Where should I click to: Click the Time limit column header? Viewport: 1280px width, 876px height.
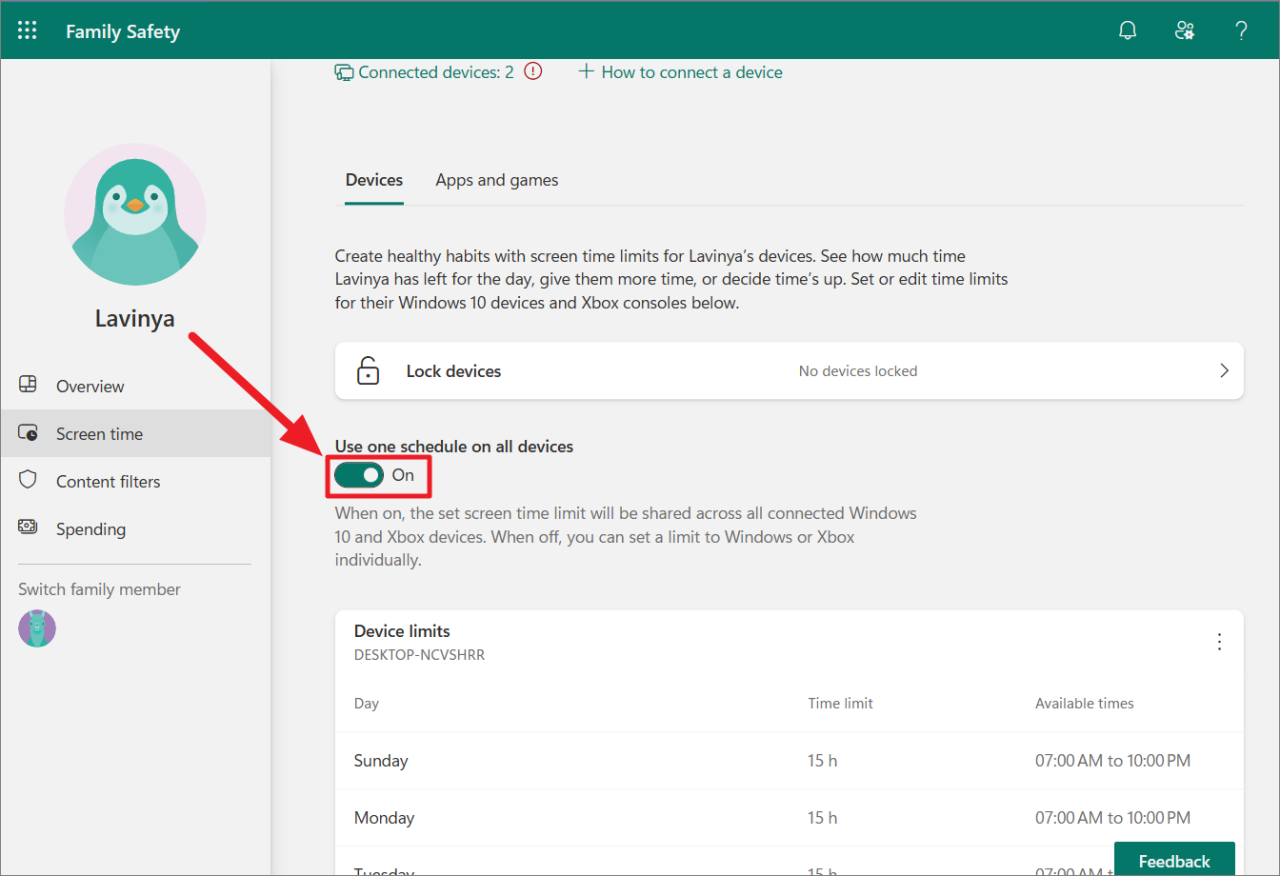[840, 703]
